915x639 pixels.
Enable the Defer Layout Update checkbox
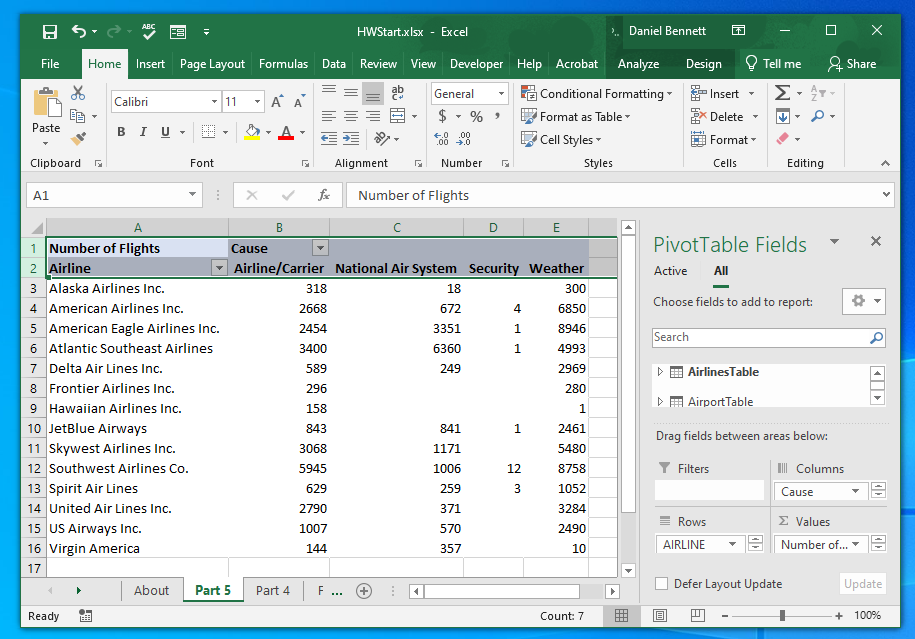pos(661,584)
